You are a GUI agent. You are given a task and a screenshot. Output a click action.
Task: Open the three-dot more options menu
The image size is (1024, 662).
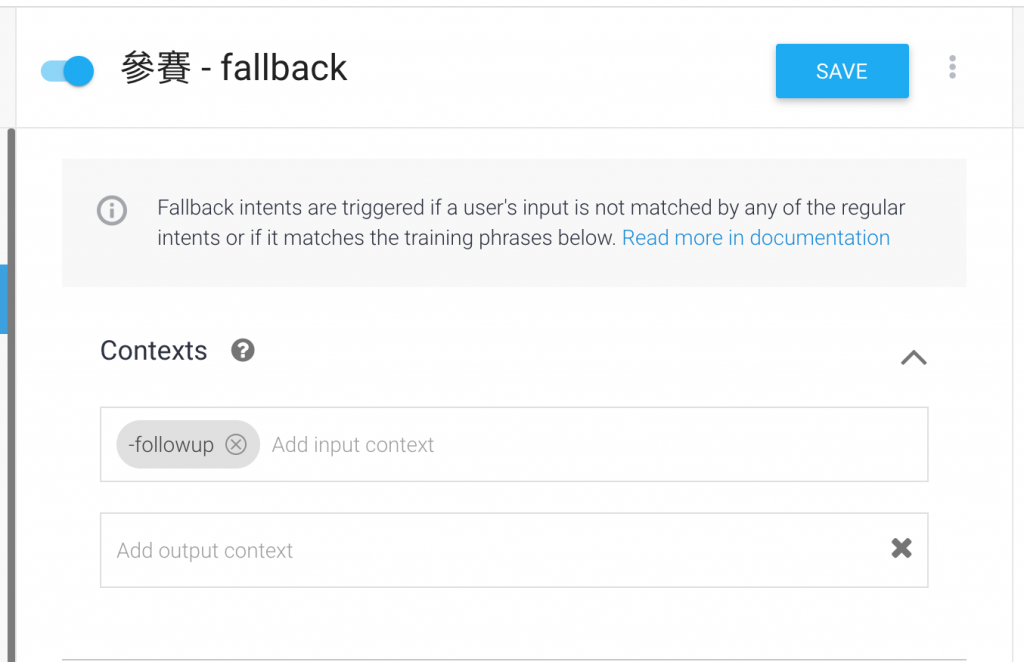pos(952,68)
